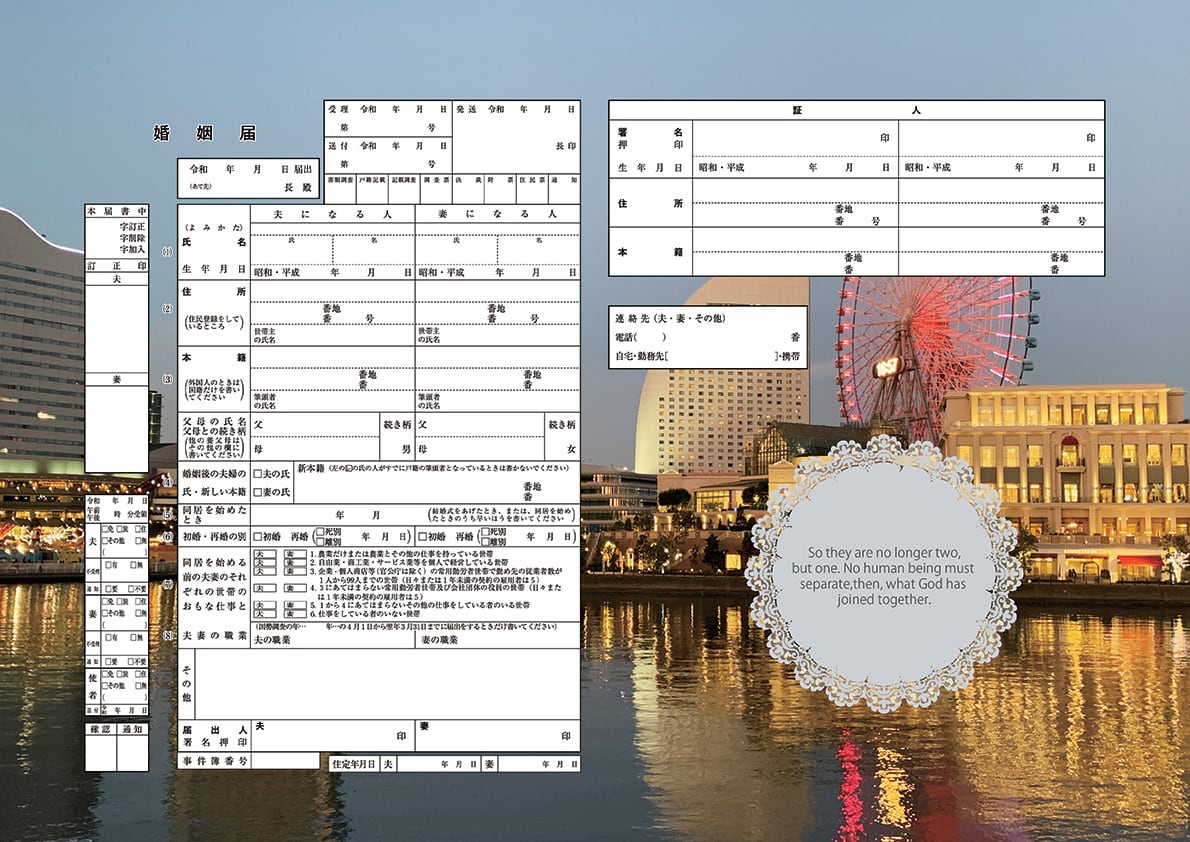Tick 初婚 checkbox in husband's column
Viewport: 1190px width, 842px height.
pyautogui.click(x=257, y=537)
